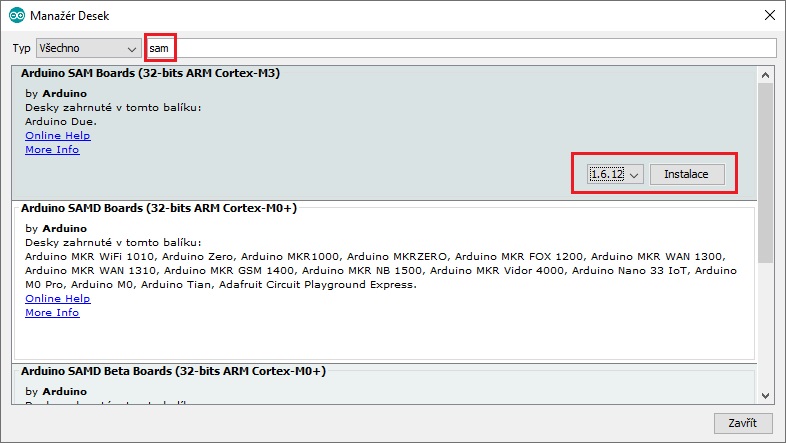Select the Arduino SAM Boards (32-bits ARM Cortex-M3) title
Viewport: 786px width, 443px height.
tap(150, 73)
